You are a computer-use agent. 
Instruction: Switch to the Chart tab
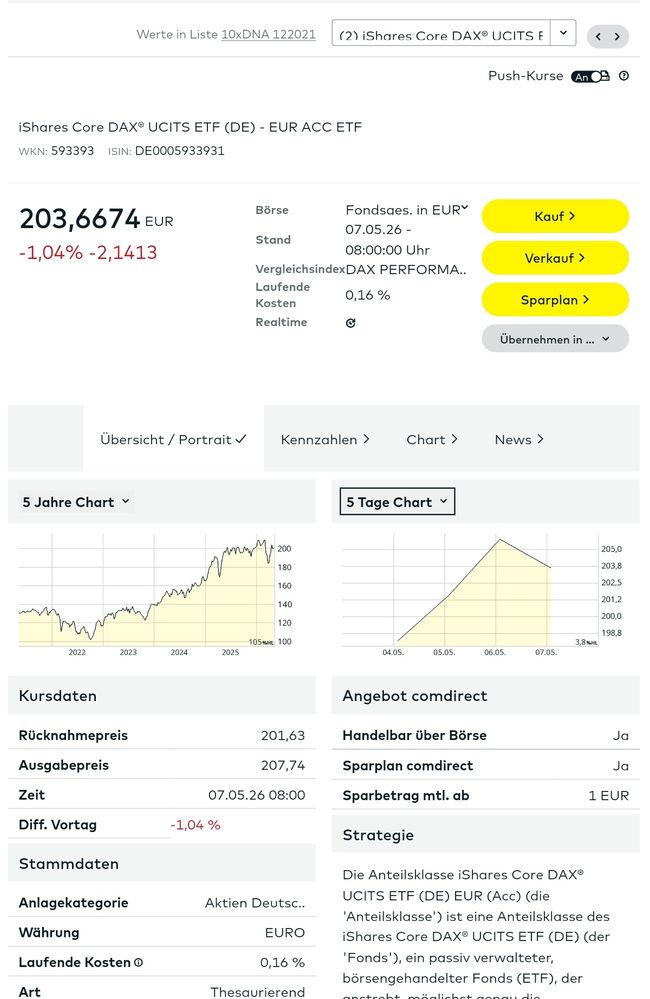tap(432, 440)
